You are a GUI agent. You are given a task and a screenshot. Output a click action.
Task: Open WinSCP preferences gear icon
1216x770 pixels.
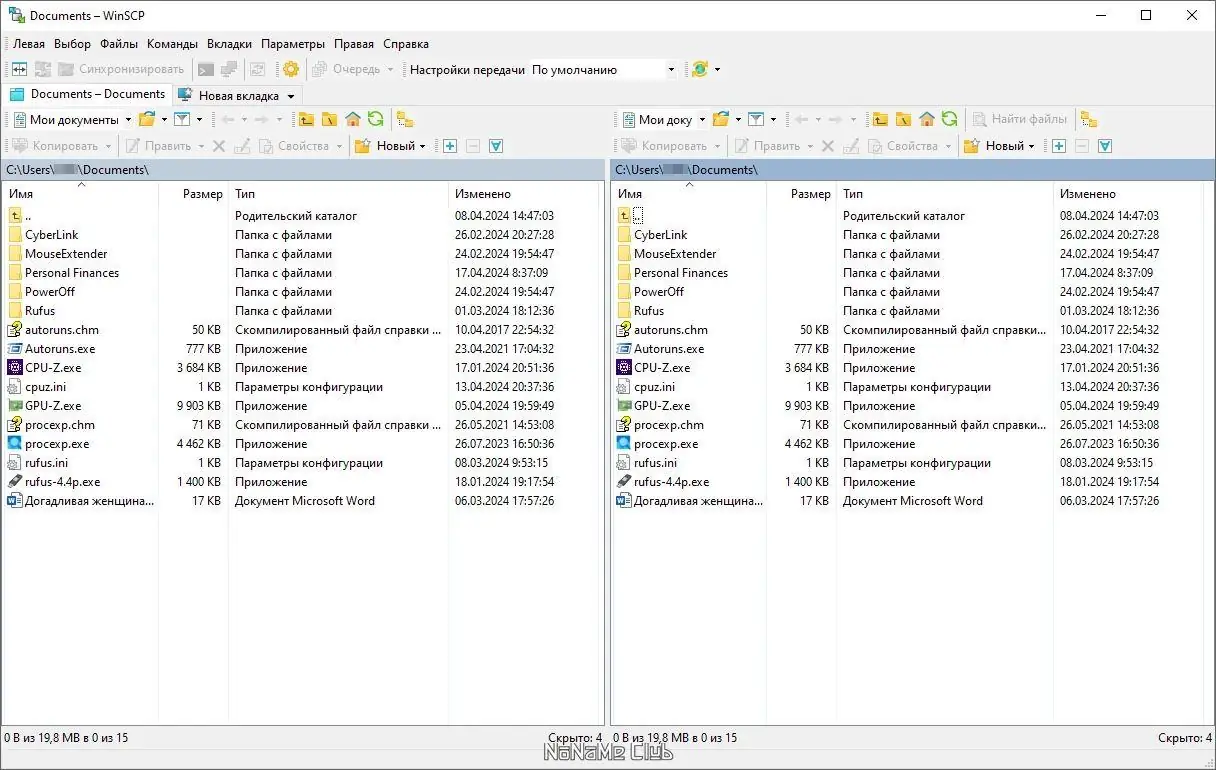(293, 69)
